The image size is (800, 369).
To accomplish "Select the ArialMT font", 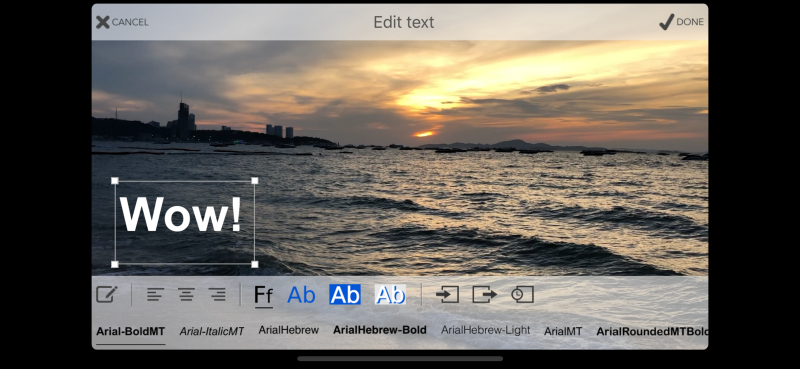I will [x=563, y=332].
